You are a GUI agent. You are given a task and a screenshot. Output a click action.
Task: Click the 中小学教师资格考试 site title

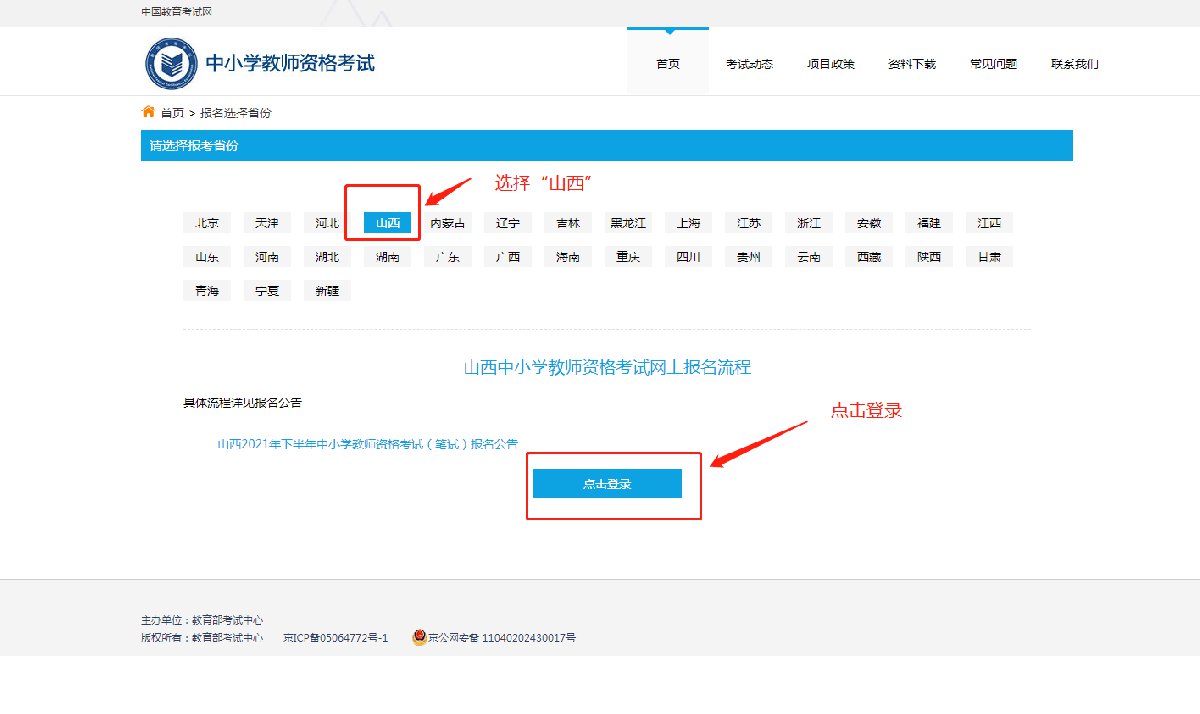(290, 63)
